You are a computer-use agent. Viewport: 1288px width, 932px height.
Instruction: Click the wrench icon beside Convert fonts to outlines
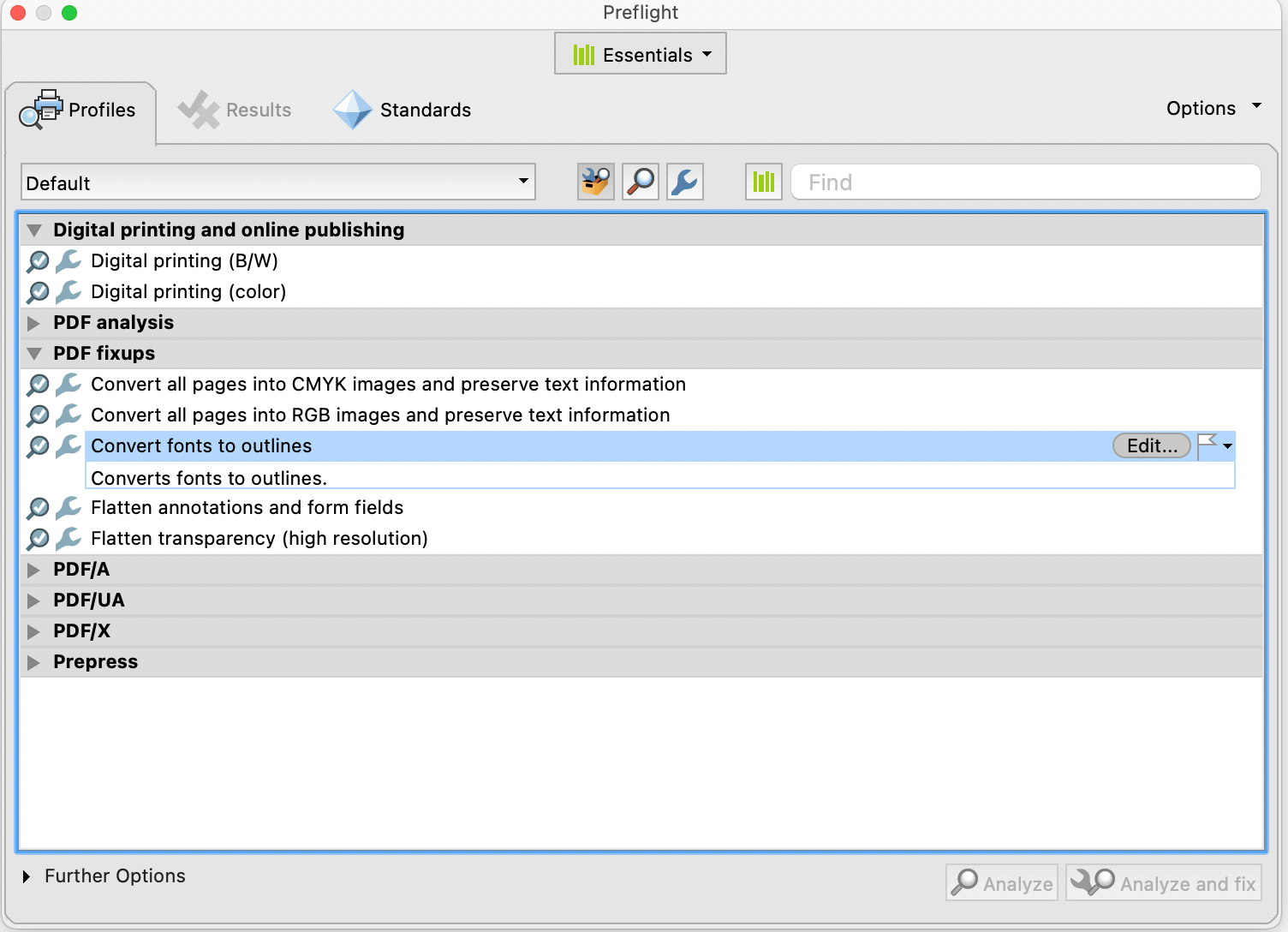tap(68, 446)
